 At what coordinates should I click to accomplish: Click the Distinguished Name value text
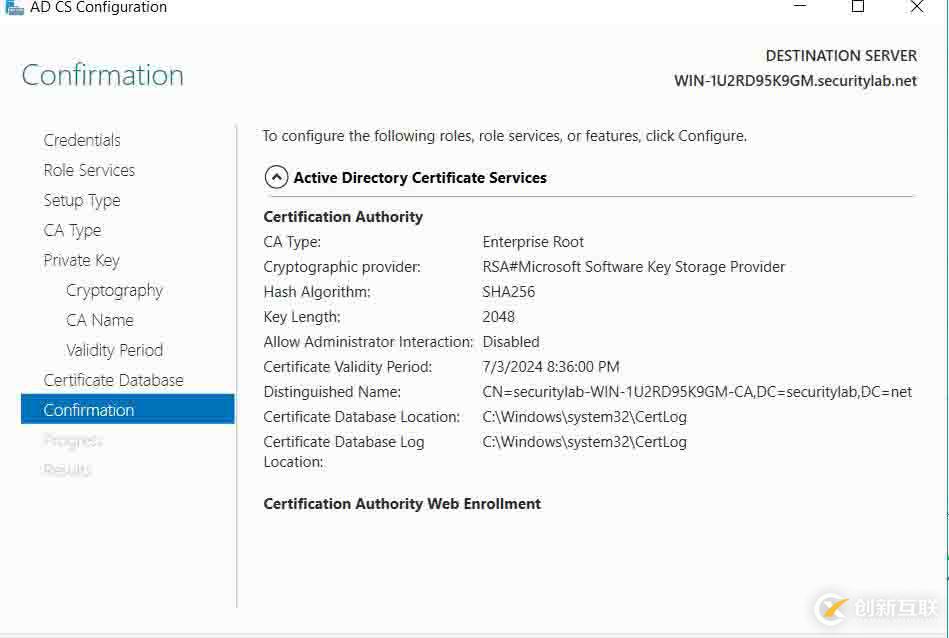pyautogui.click(x=697, y=392)
